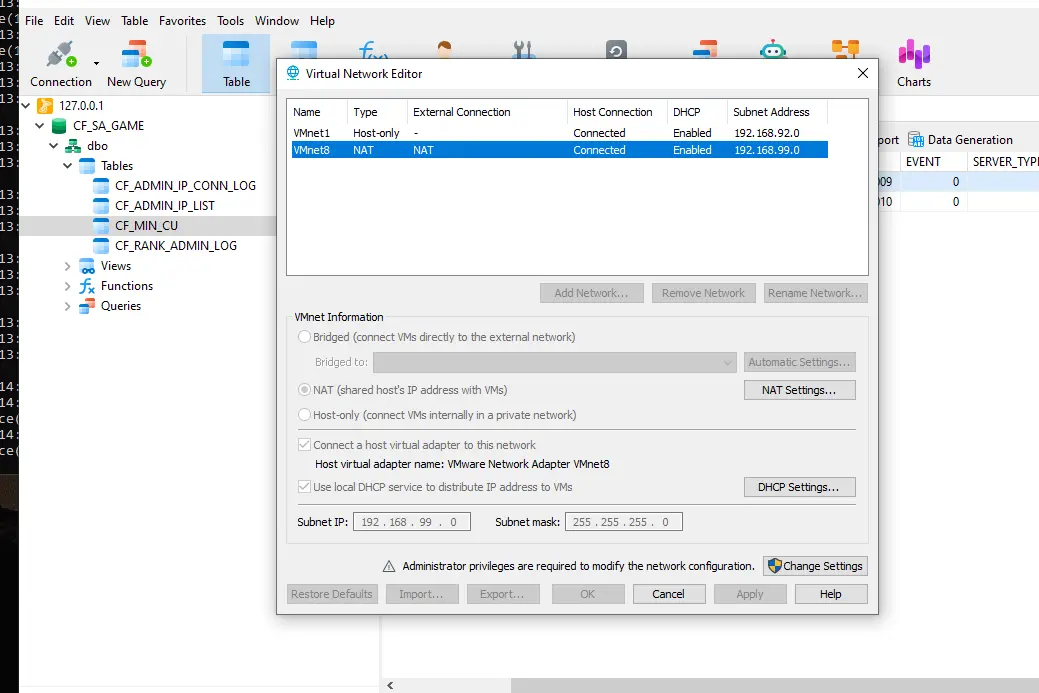Collapse the 127.0.0.1 connection node

(26, 105)
